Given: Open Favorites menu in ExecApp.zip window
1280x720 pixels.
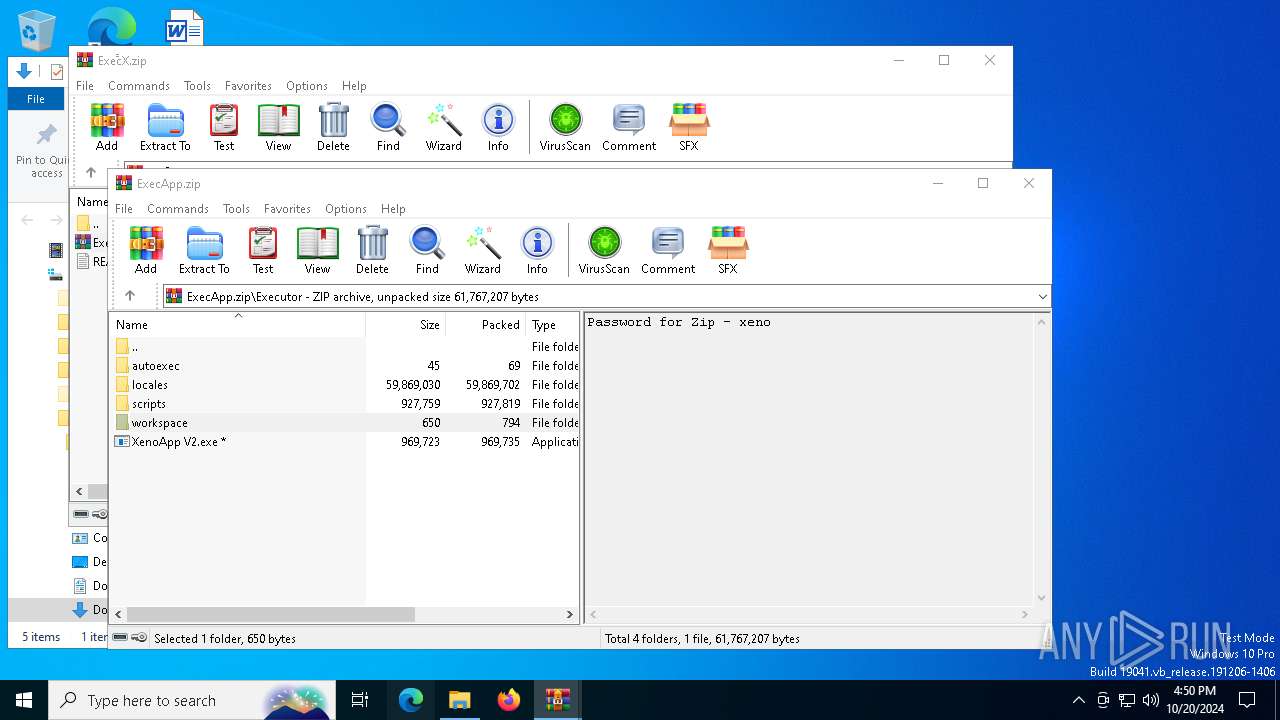Looking at the screenshot, I should 287,208.
